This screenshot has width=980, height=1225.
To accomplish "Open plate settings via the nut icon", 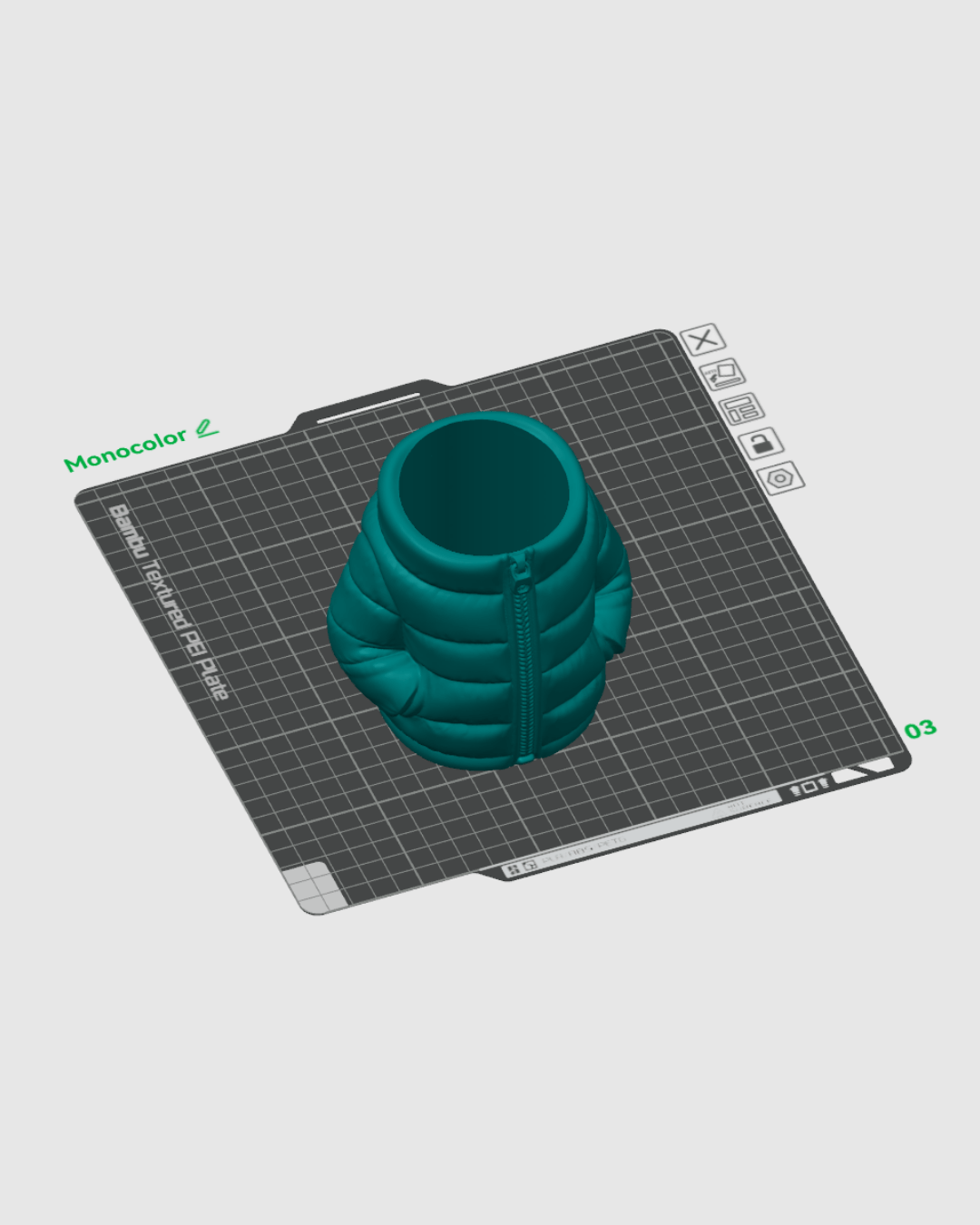I will pyautogui.click(x=780, y=477).
